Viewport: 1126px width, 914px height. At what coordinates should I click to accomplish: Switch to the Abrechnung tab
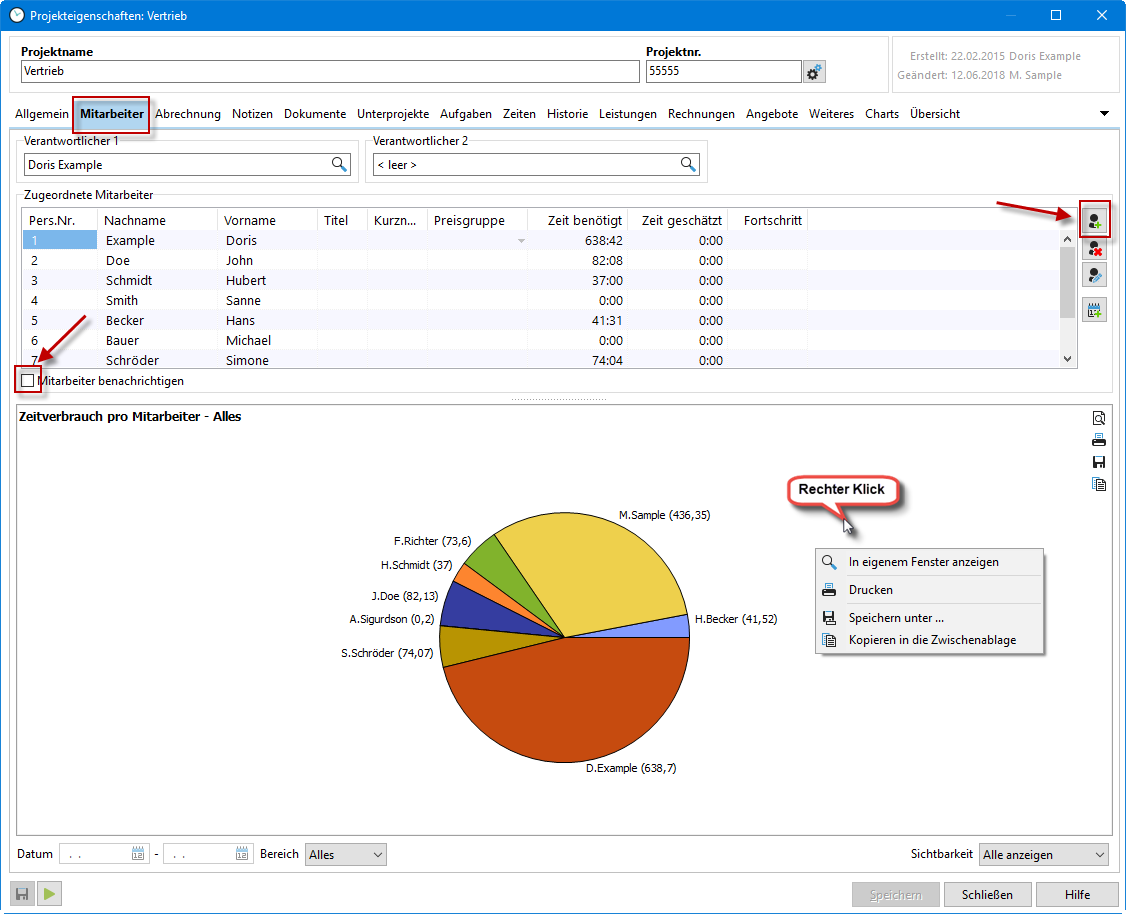[x=188, y=114]
